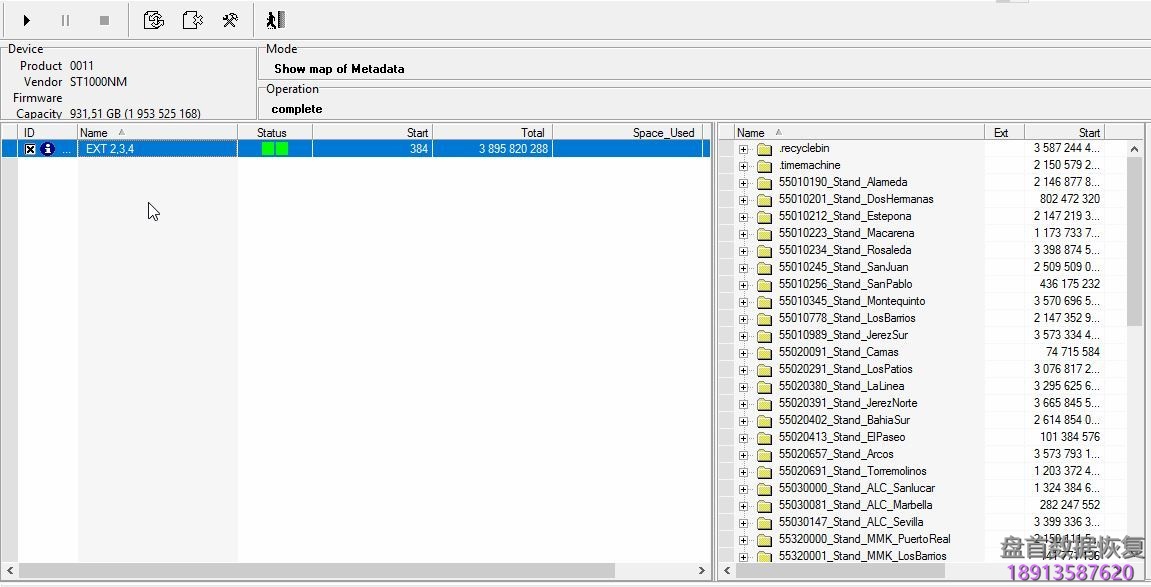The image size is (1151, 587).
Task: Toggle the checkbox for partition EXT 2,3,4
Action: pyautogui.click(x=29, y=148)
